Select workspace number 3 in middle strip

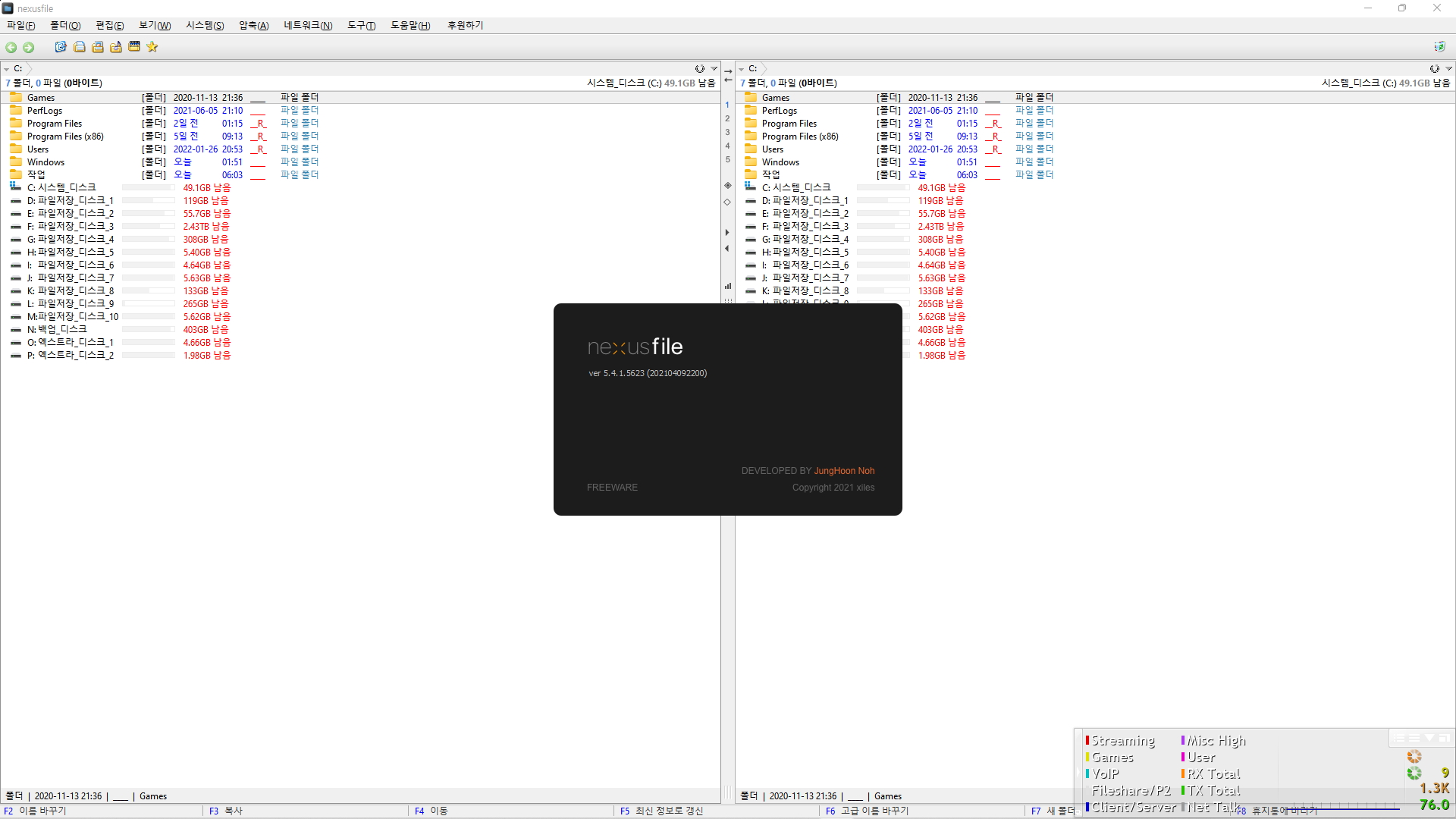727,132
